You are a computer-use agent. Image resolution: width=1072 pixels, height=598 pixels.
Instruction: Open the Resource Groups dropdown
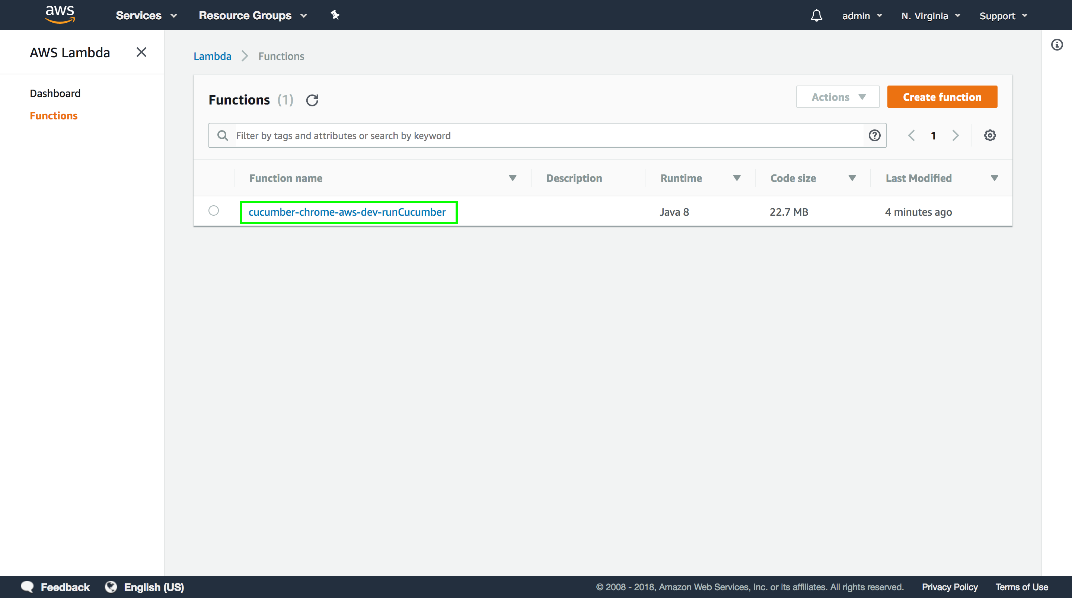252,16
